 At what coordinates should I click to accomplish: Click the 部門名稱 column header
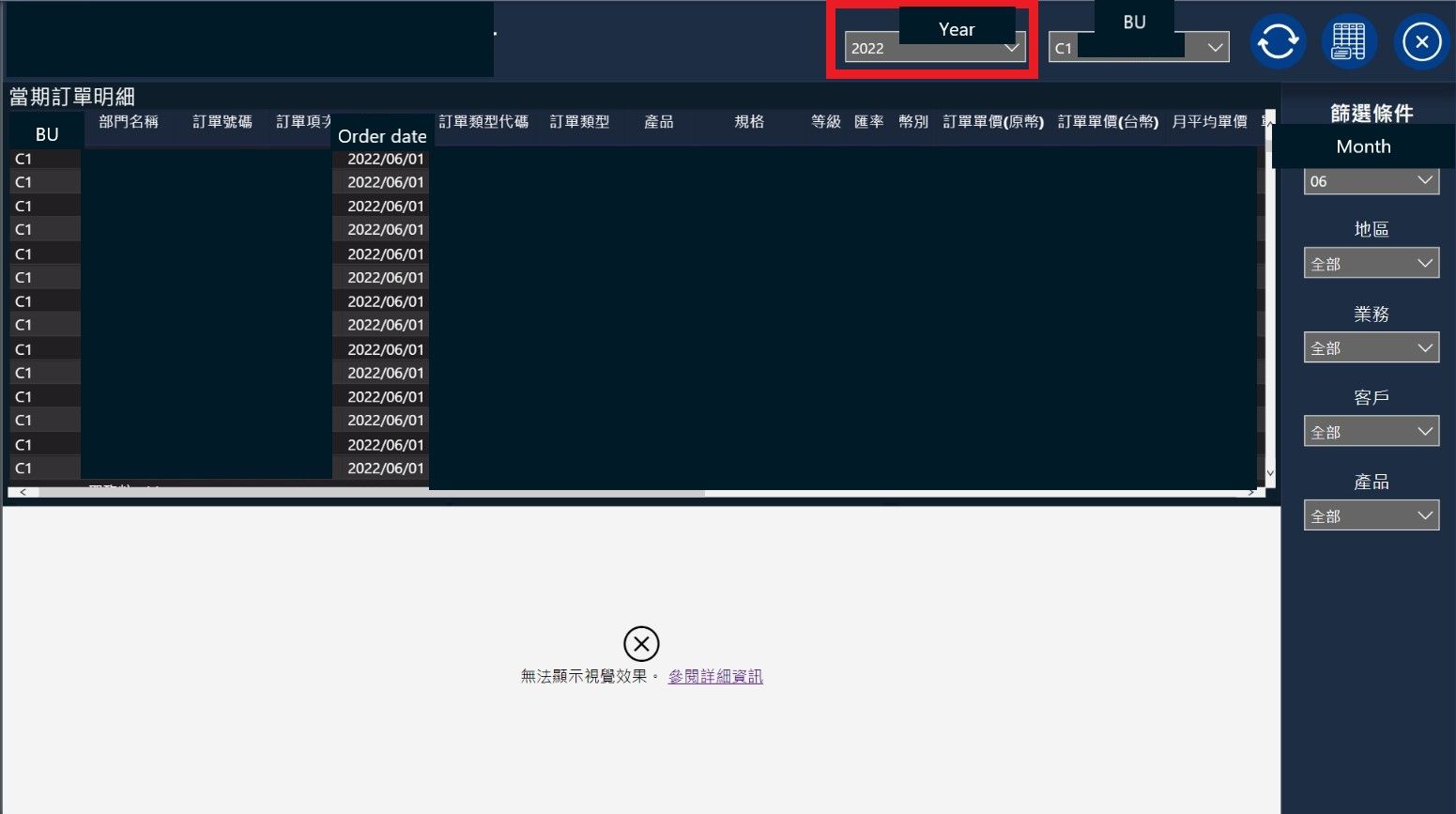tap(129, 122)
